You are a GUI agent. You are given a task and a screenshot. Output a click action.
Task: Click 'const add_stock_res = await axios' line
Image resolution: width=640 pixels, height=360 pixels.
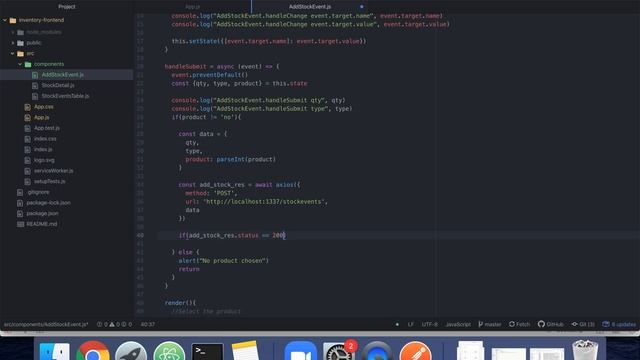239,184
